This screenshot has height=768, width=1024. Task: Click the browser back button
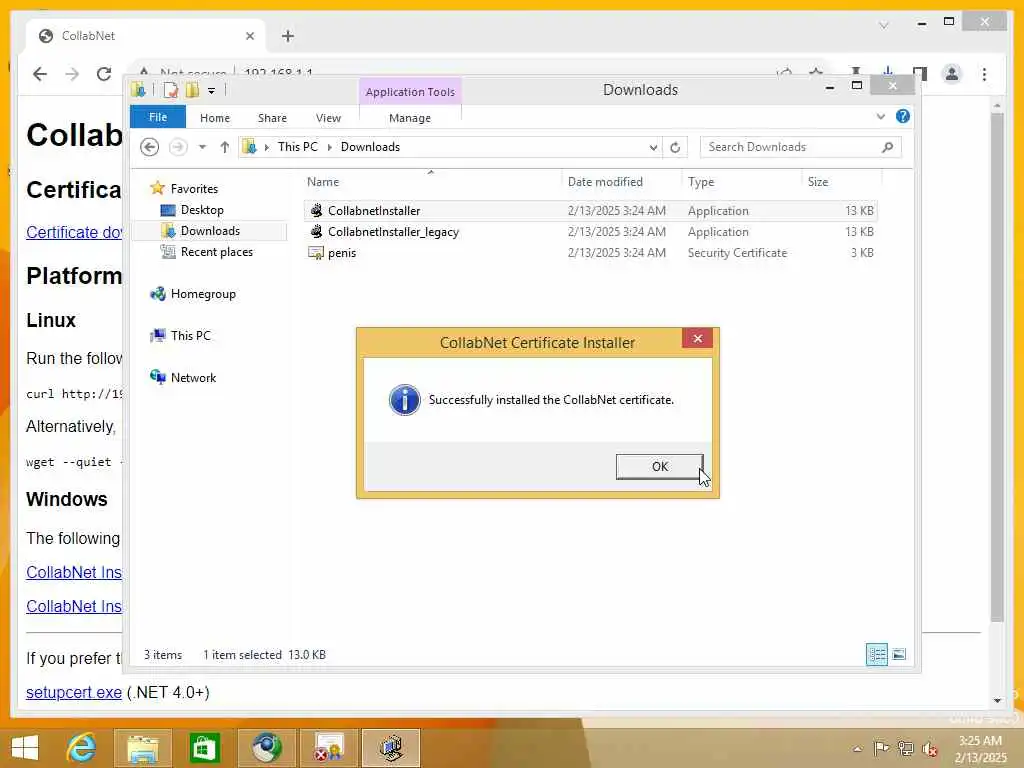(40, 74)
